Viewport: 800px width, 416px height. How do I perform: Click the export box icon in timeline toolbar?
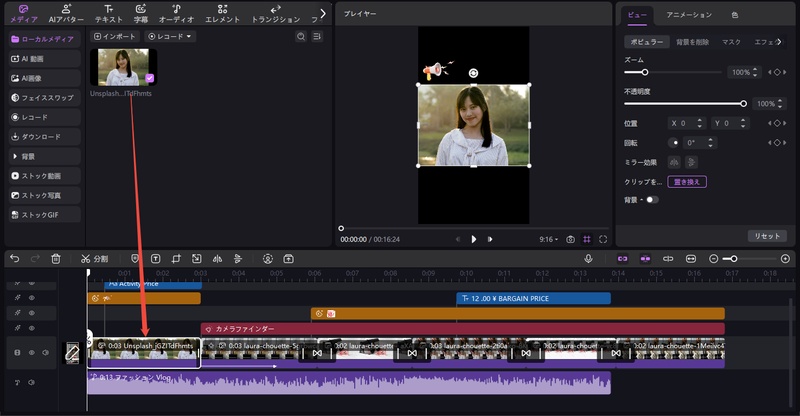click(x=288, y=259)
